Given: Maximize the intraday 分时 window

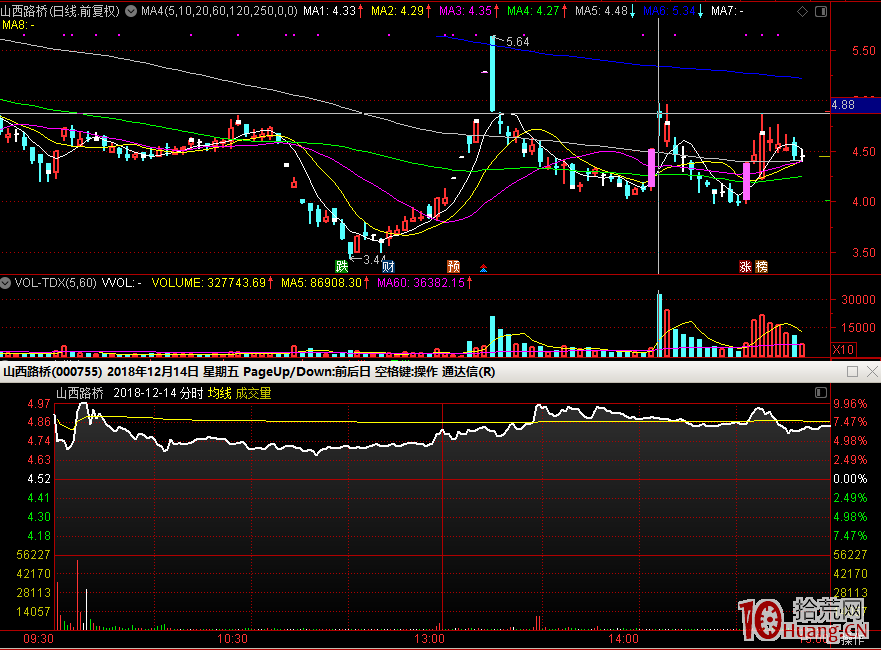Looking at the screenshot, I should tap(852, 371).
